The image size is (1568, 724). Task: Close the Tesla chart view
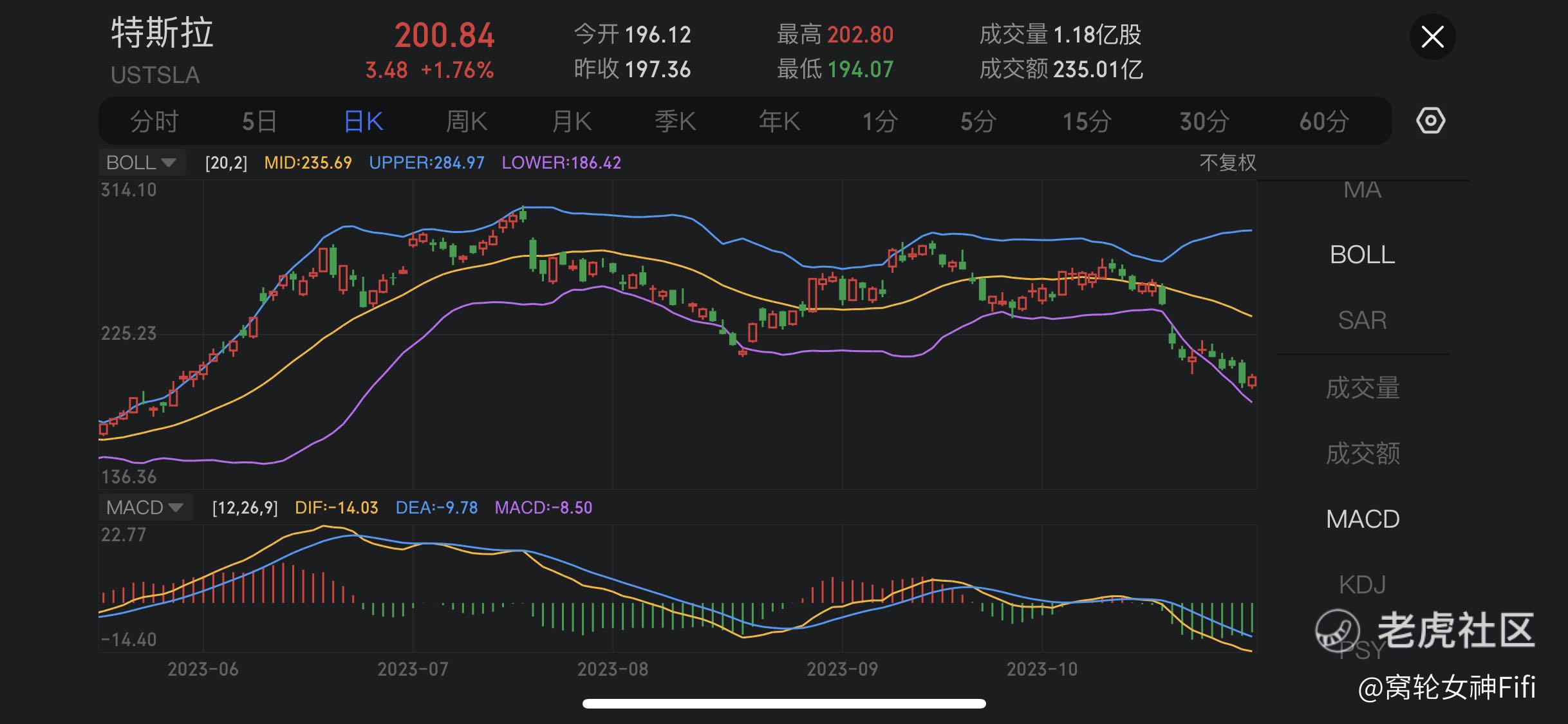click(1432, 37)
